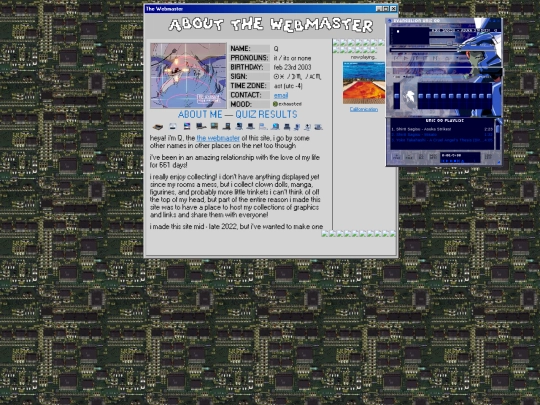Adjust the equalizer preamp slider
This screenshot has width=540, height=405.
point(397,96)
